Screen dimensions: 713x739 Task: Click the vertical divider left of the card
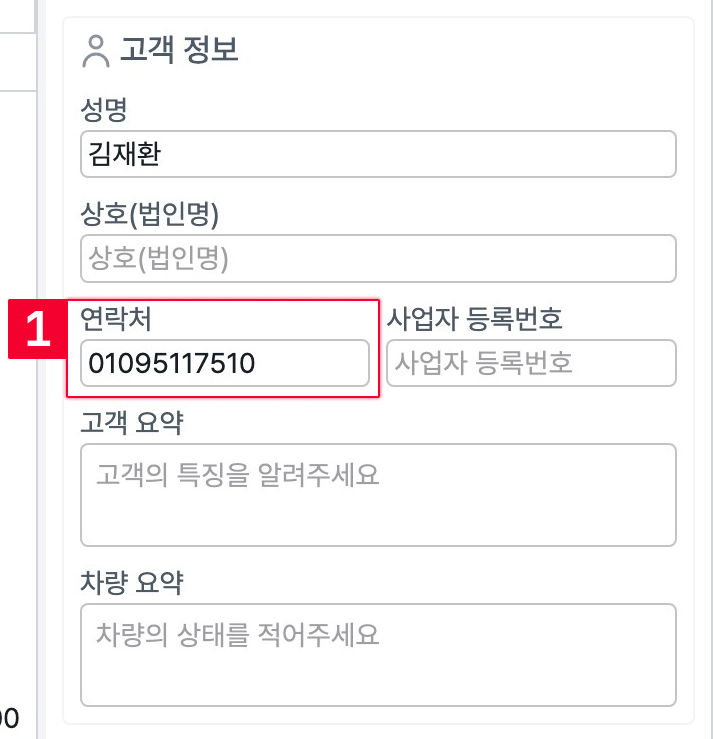(x=36, y=500)
